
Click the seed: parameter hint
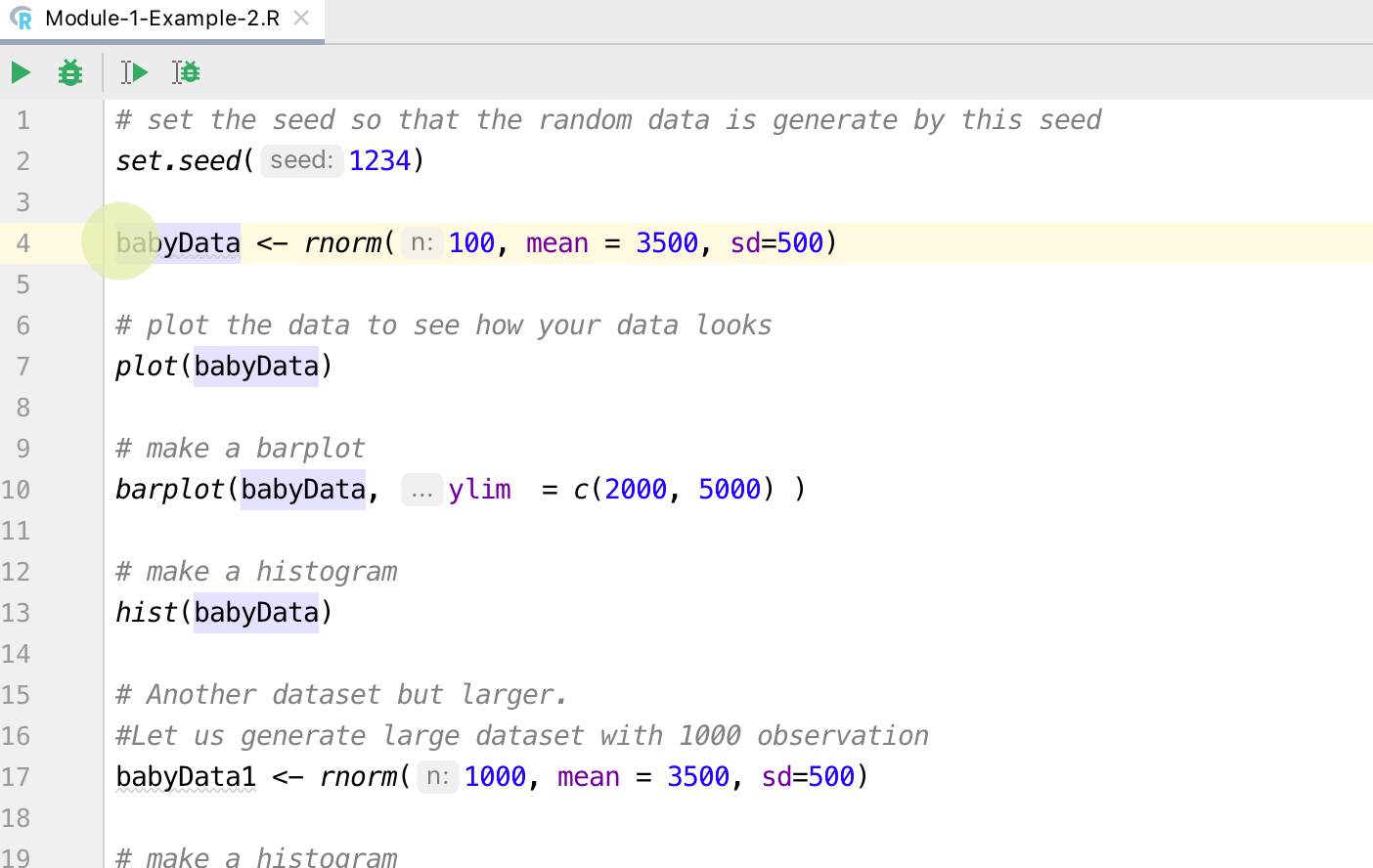302,160
